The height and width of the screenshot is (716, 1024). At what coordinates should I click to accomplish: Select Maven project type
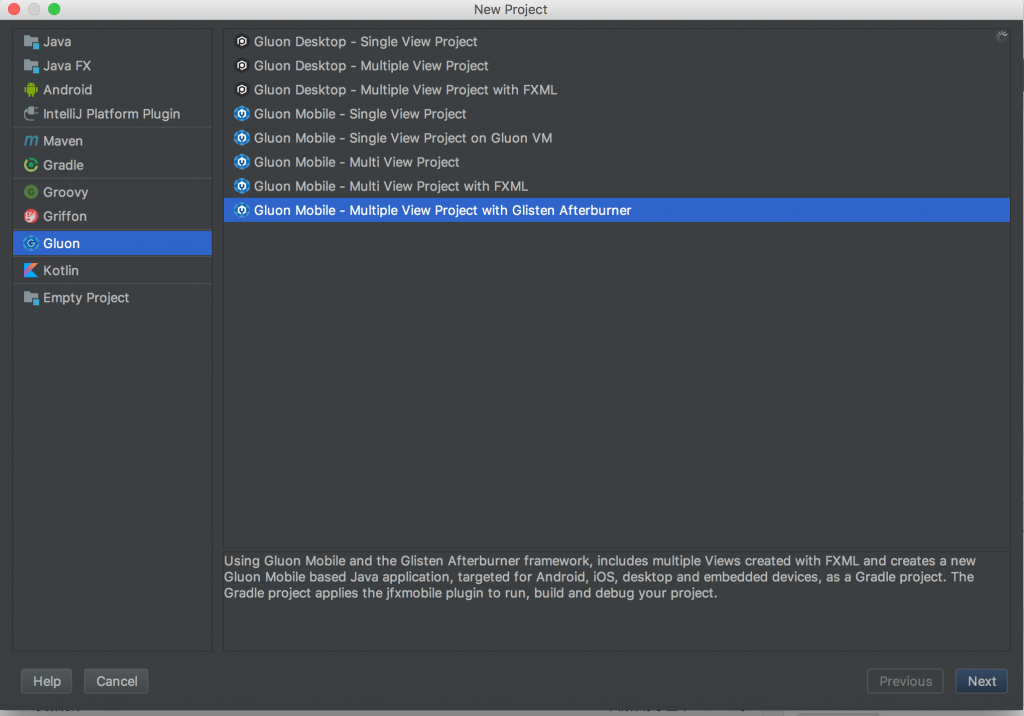(x=63, y=141)
